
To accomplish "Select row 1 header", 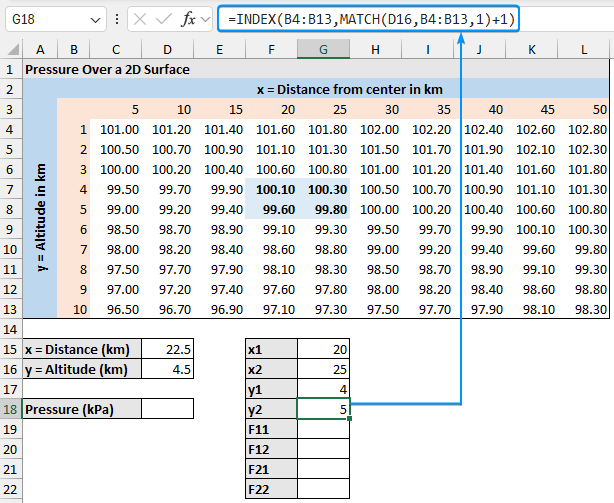I will click(x=10, y=69).
